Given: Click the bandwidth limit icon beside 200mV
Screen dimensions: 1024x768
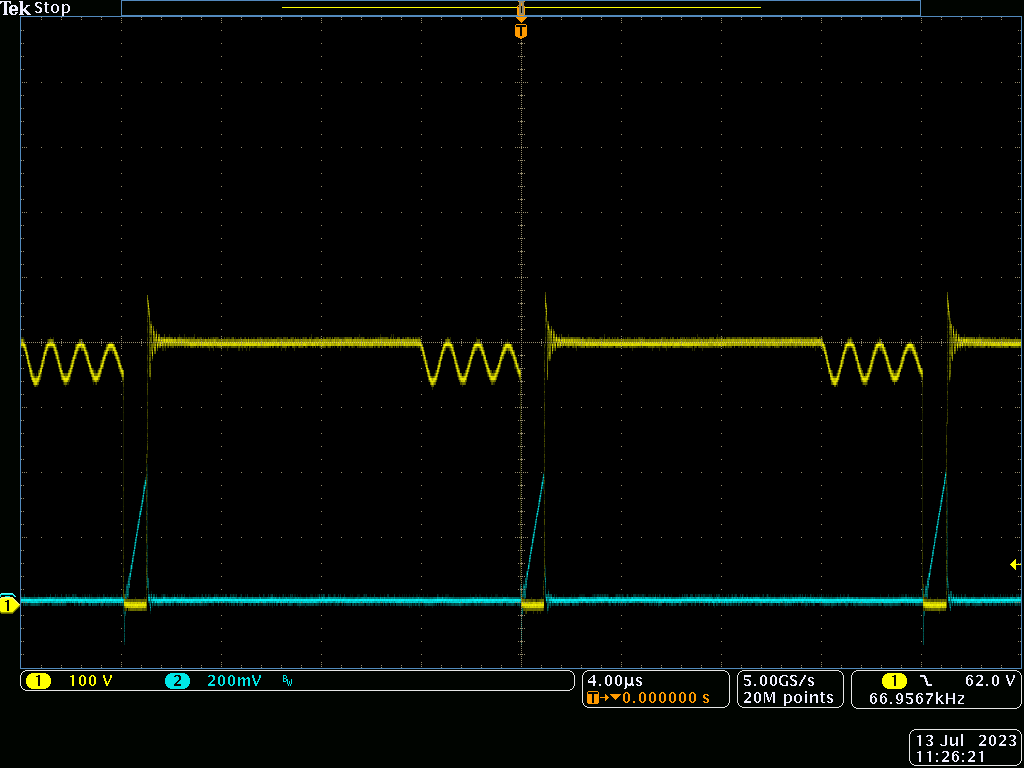Looking at the screenshot, I should click(288, 681).
